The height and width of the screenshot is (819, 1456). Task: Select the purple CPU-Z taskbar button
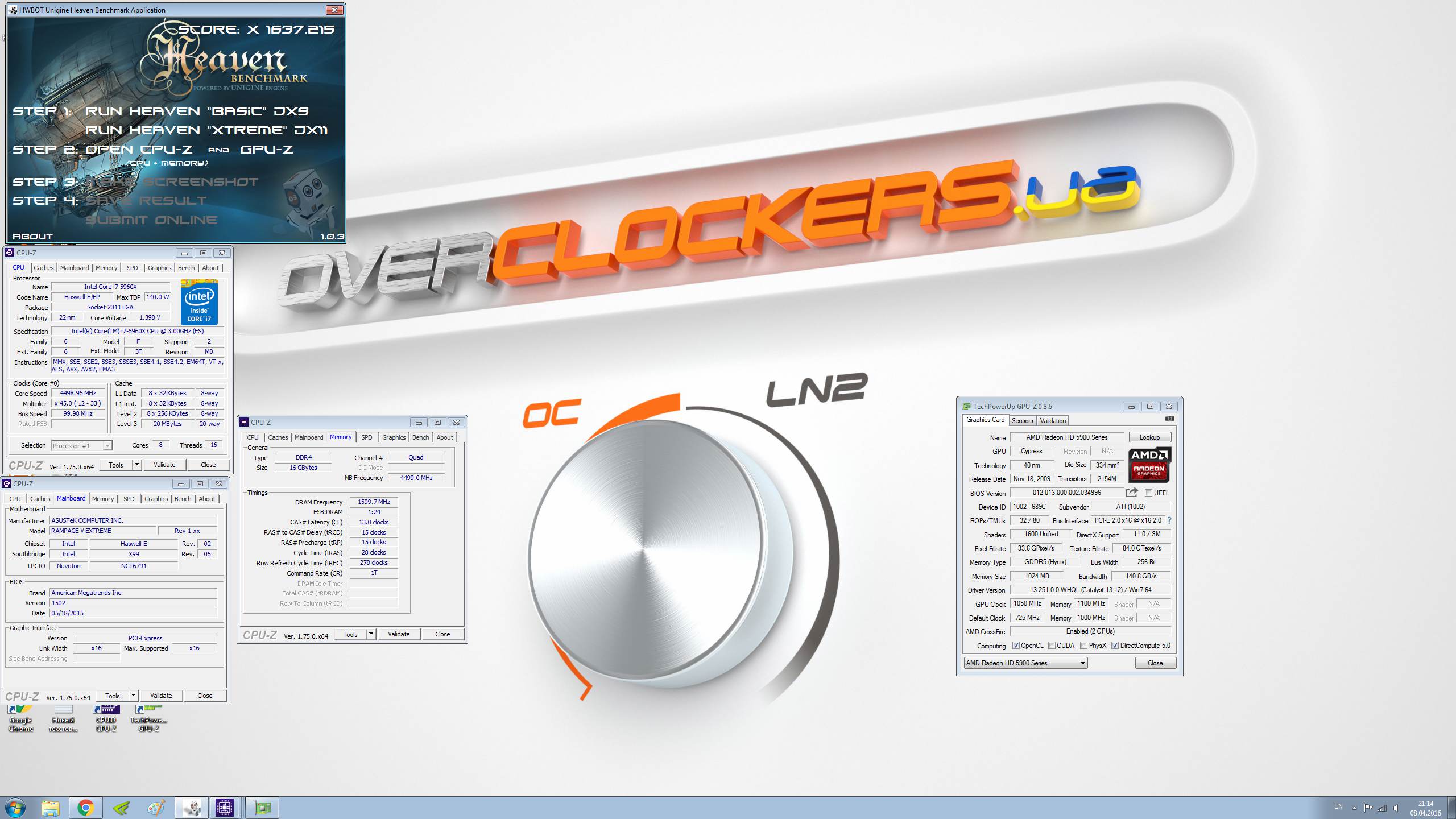pos(225,808)
